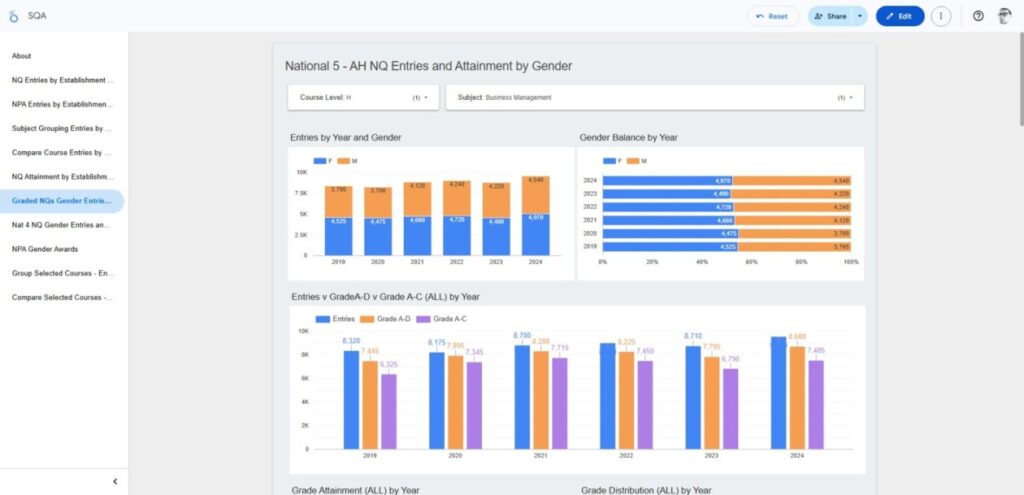Go to NPA Gender Awards page

pyautogui.click(x=45, y=249)
